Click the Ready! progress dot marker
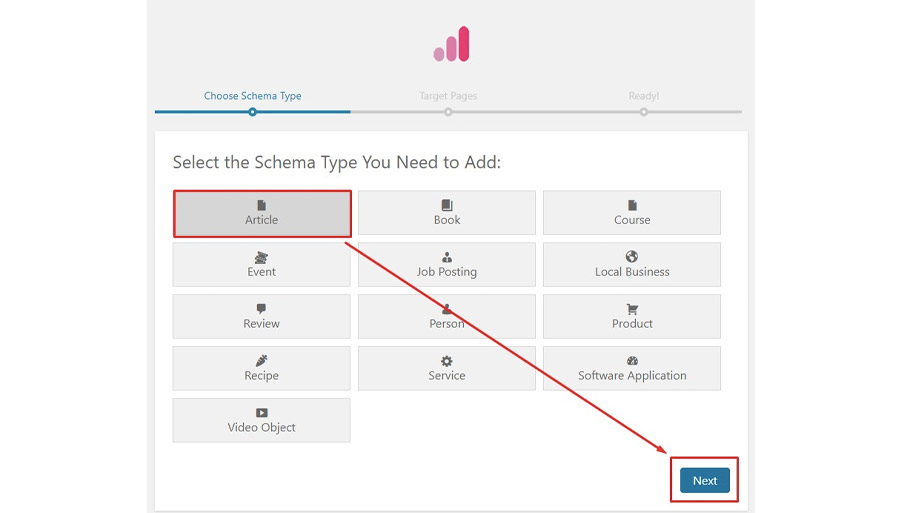This screenshot has height=513, width=922. (644, 112)
